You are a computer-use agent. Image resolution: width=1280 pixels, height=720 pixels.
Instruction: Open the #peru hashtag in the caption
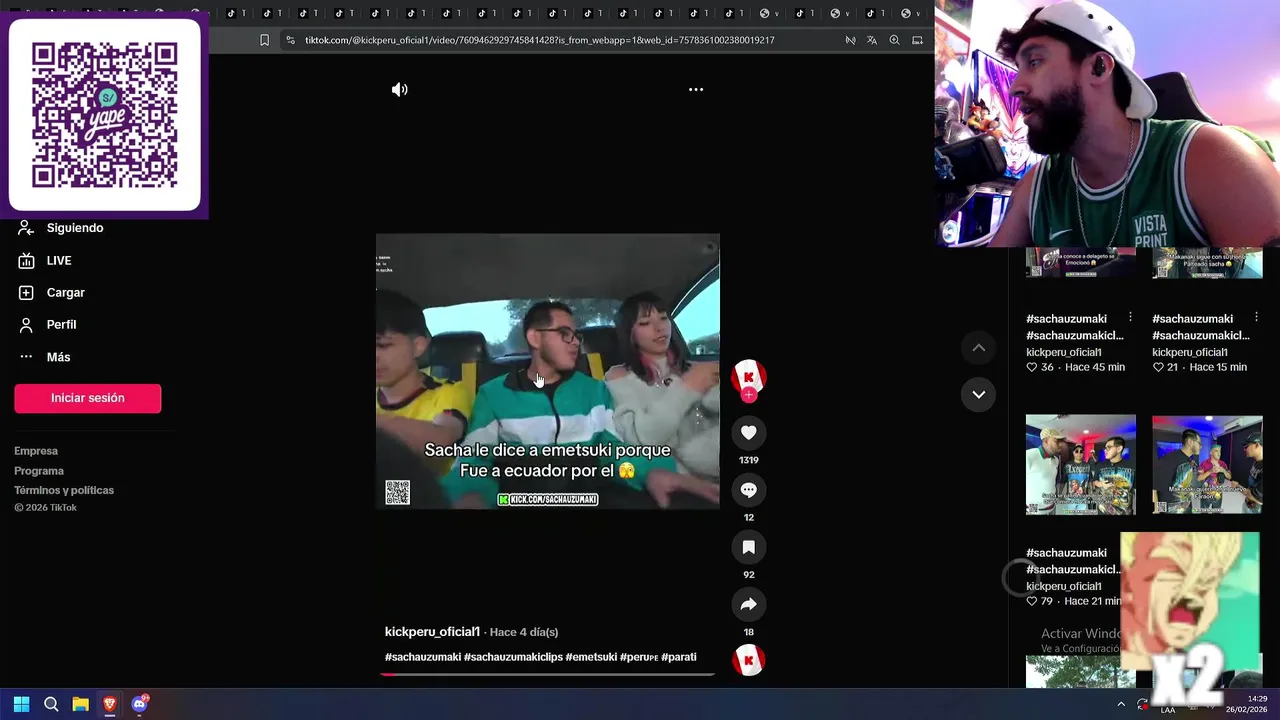point(639,657)
